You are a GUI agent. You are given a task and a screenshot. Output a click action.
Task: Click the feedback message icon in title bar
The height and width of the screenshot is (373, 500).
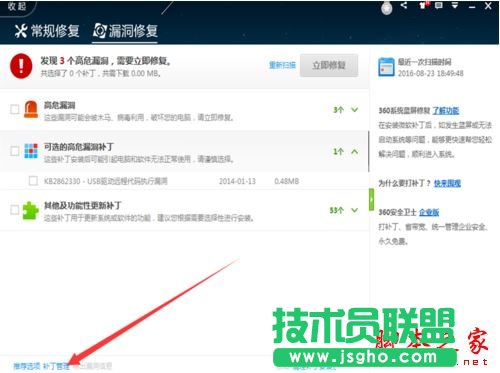click(x=439, y=6)
